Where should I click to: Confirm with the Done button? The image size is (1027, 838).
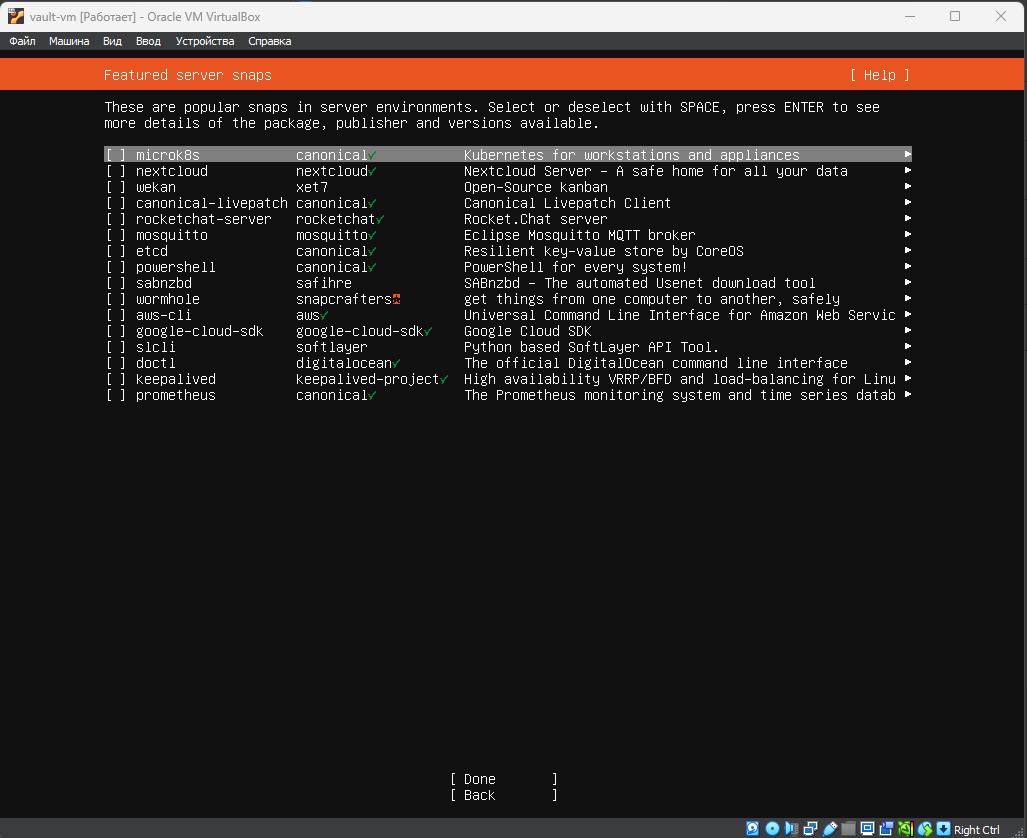click(x=504, y=779)
